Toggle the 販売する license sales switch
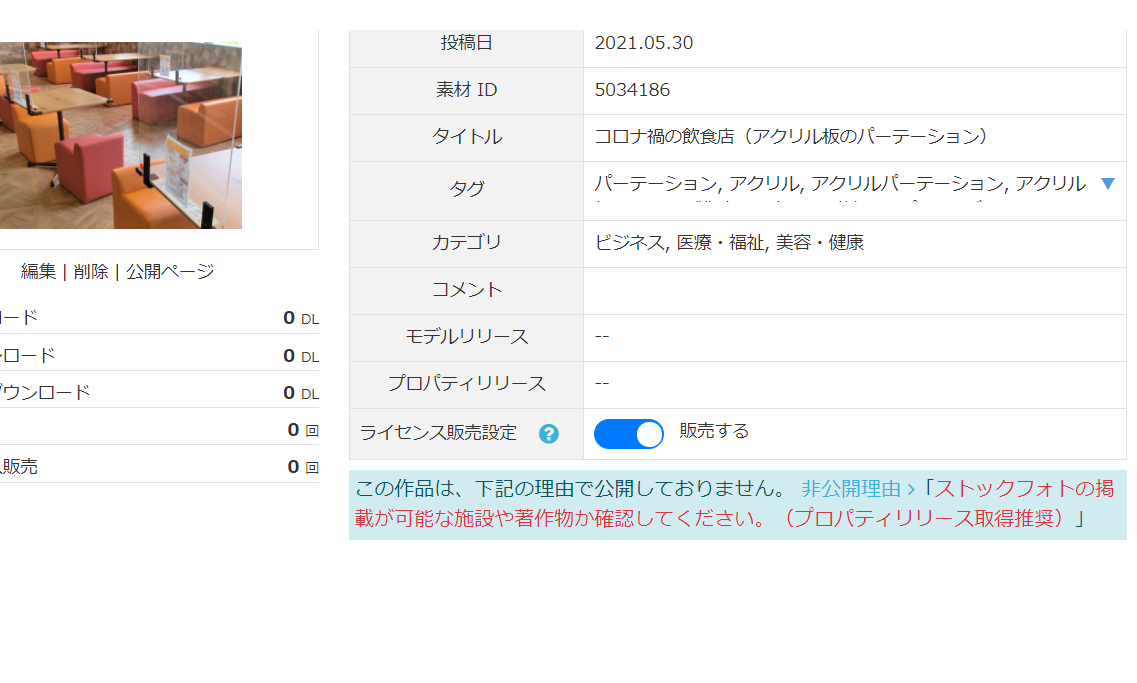The height and width of the screenshot is (683, 1137). [629, 434]
